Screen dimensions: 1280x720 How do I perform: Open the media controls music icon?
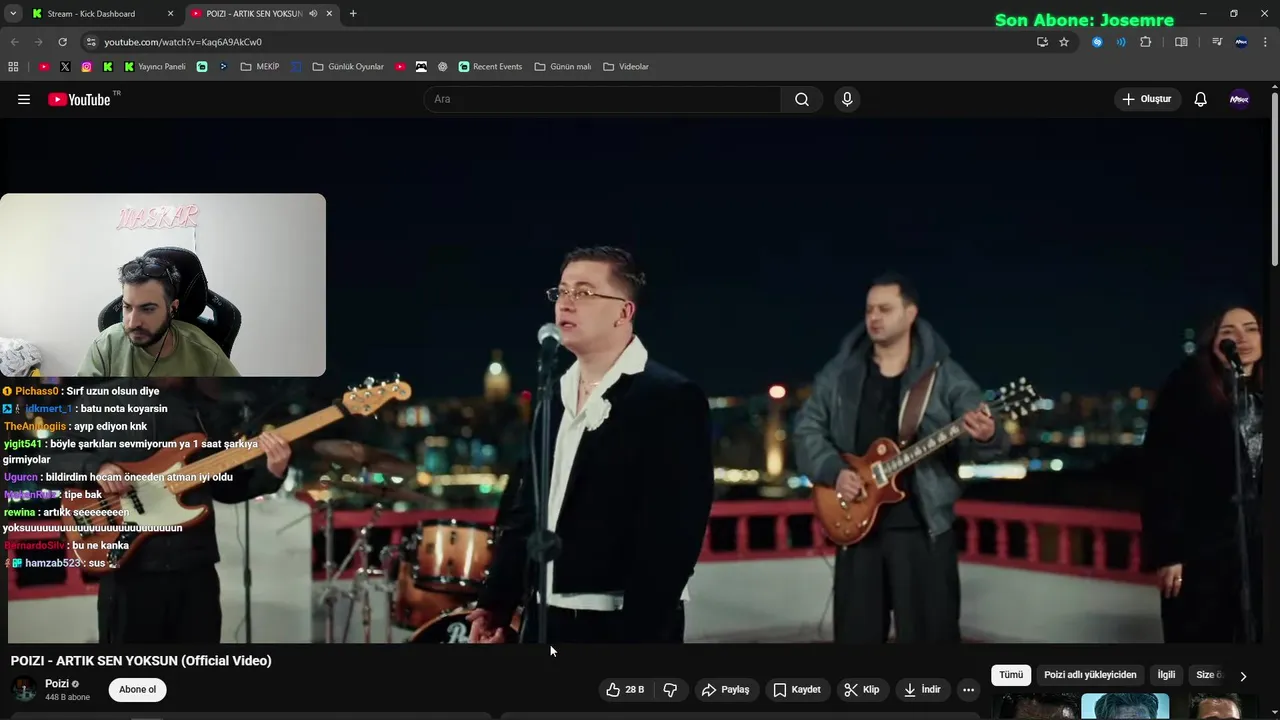tap(1217, 42)
